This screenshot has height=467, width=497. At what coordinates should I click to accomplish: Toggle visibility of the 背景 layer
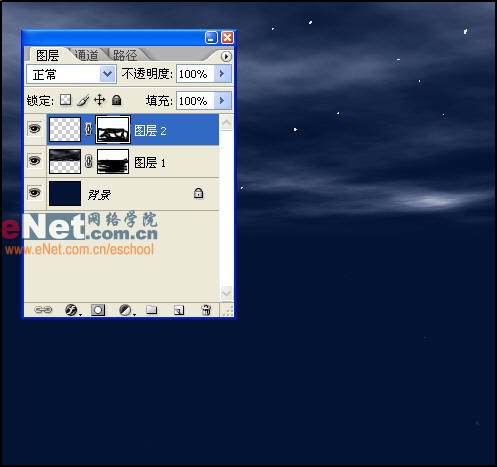pyautogui.click(x=35, y=193)
